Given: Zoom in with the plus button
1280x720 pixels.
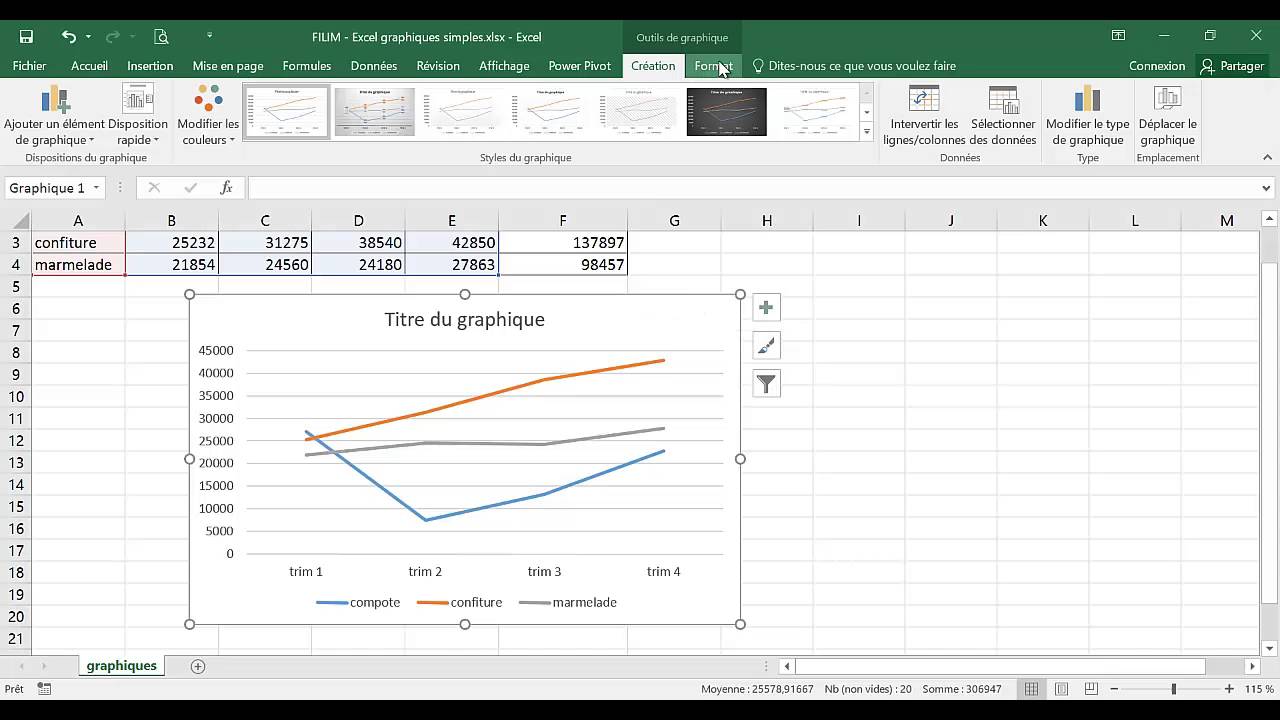Looking at the screenshot, I should coord(1229,689).
